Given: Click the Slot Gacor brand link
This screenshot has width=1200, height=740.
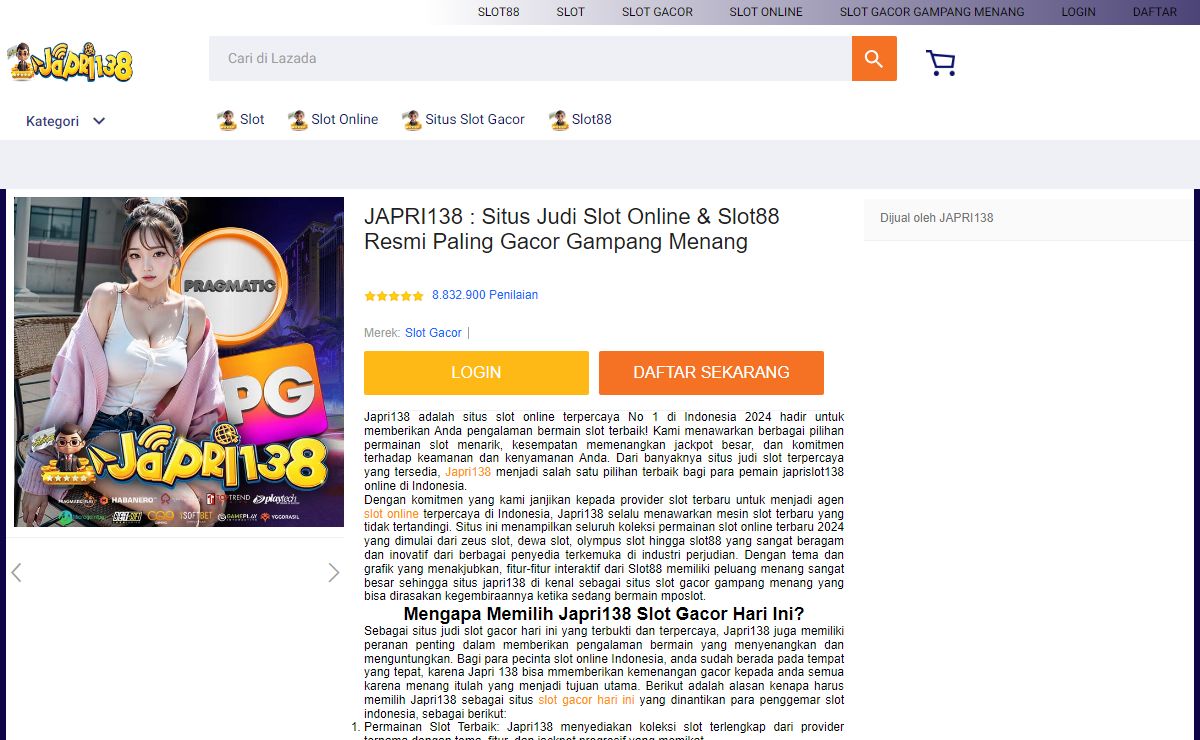Looking at the screenshot, I should [x=433, y=333].
